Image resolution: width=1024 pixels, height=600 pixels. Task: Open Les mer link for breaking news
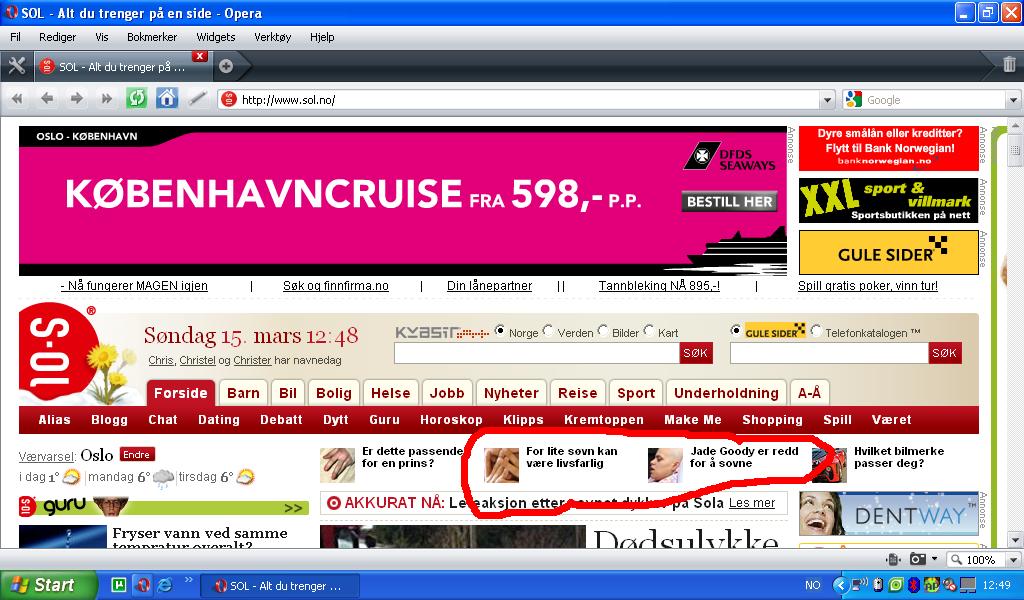[752, 503]
